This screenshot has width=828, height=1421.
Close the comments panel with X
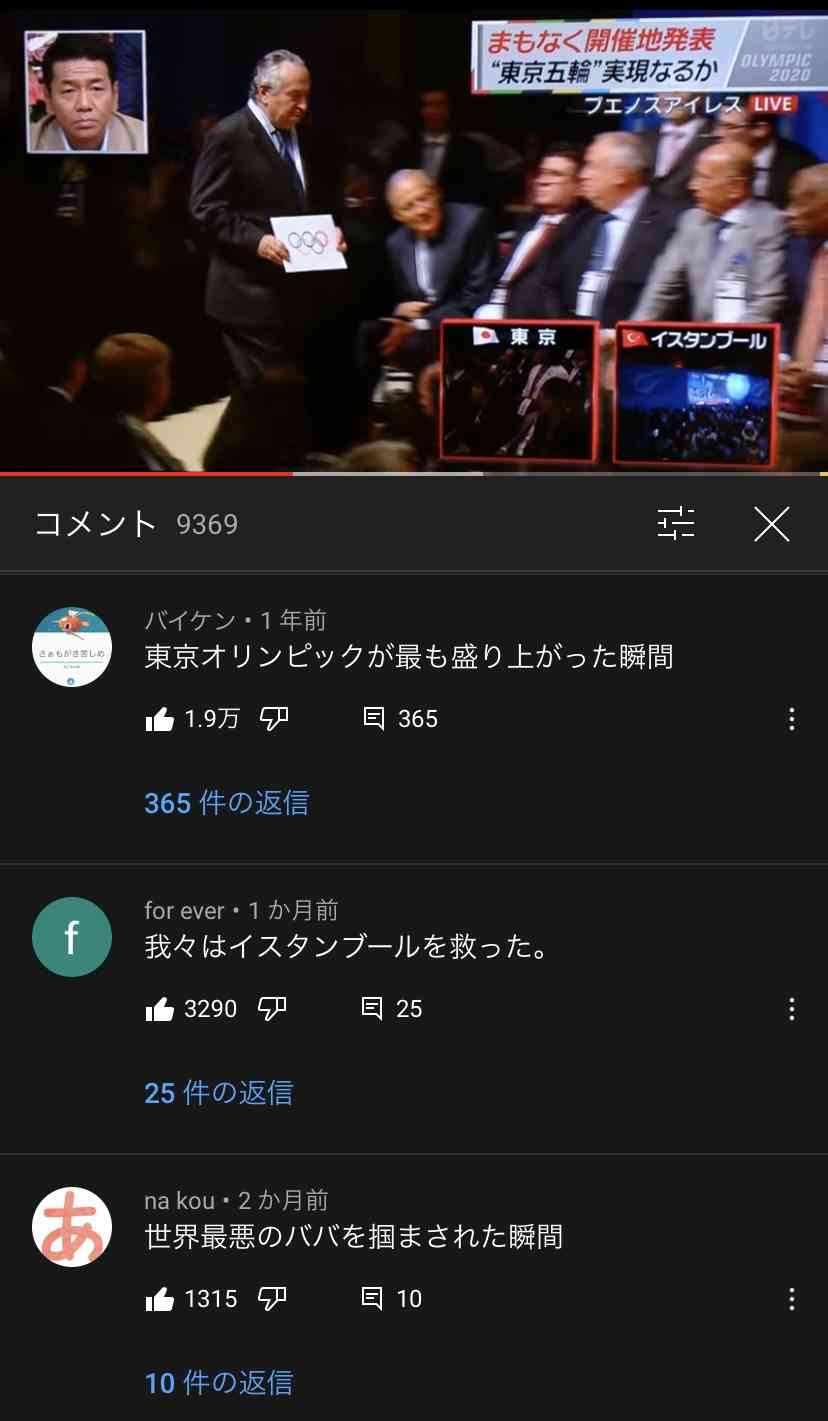[771, 523]
